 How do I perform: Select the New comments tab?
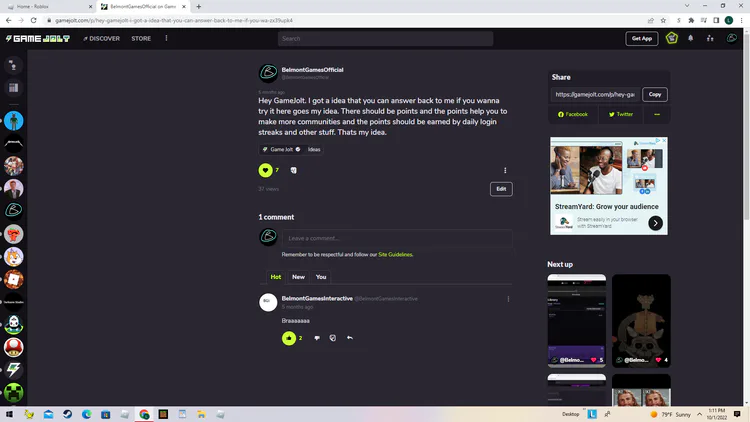298,277
